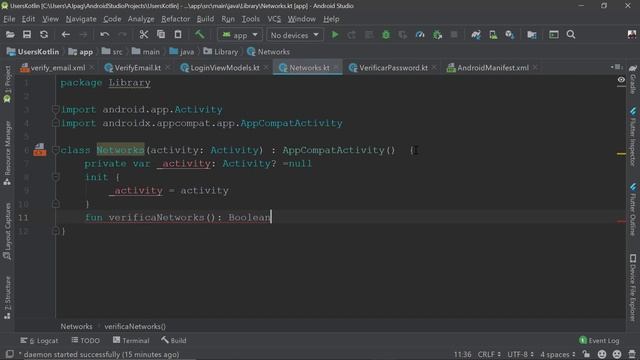
Task: Open the Terminal tool window
Action: (x=131, y=340)
